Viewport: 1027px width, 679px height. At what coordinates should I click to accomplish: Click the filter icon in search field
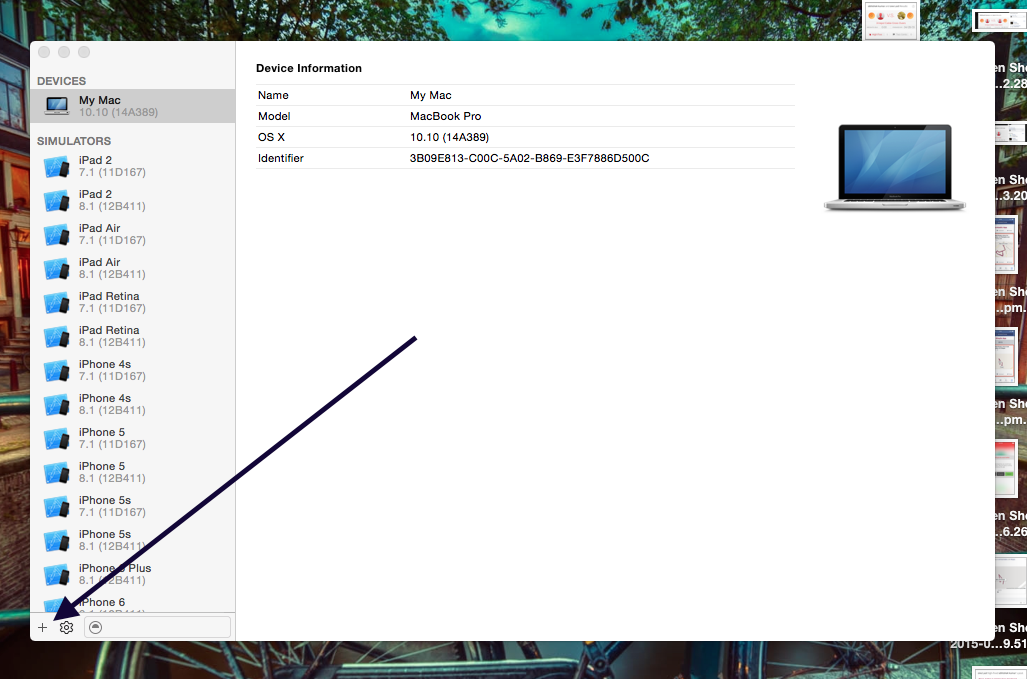96,627
